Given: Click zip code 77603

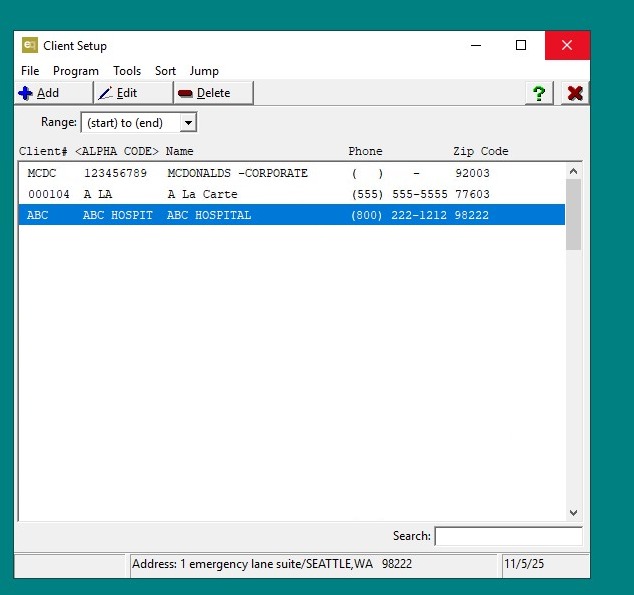Looking at the screenshot, I should 472,194.
